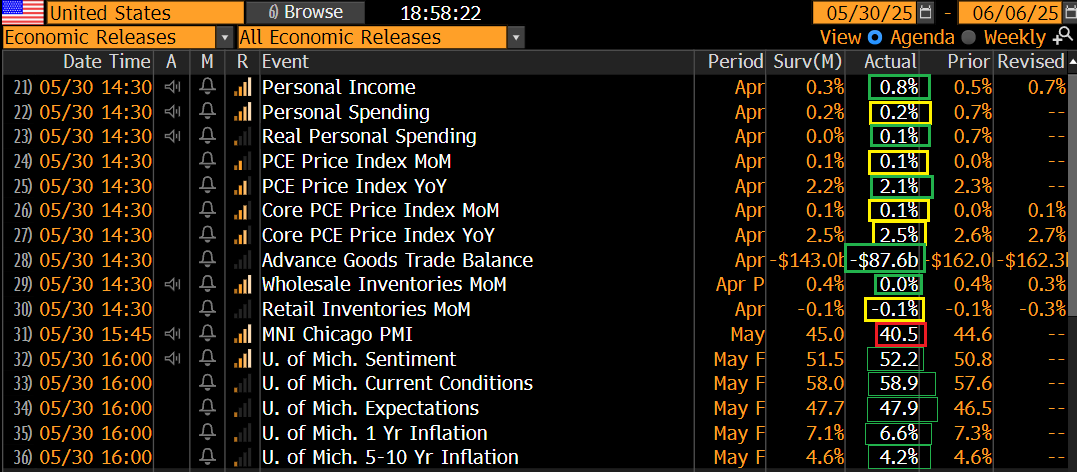Toggle alert bell for MNI Chicago PMI
Screen dimensions: 1077x472
pos(207,335)
